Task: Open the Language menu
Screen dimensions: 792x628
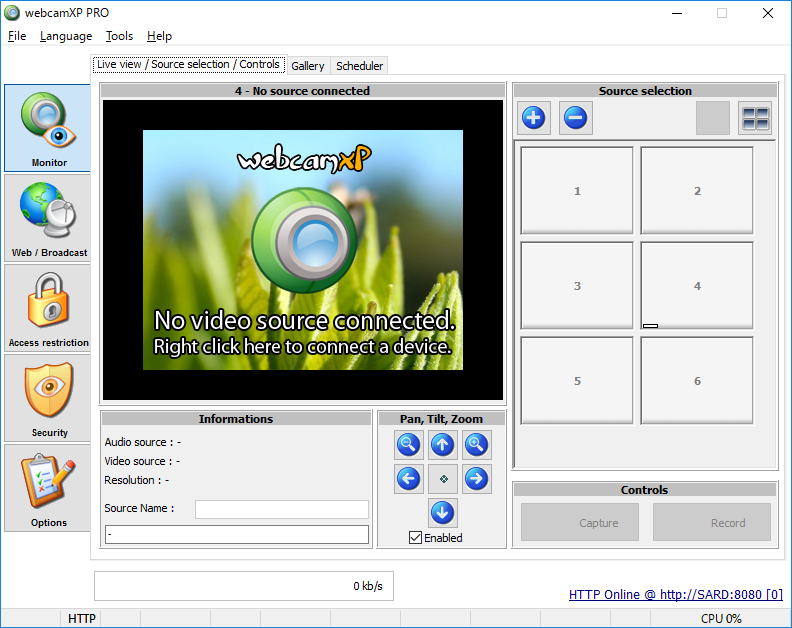Action: tap(66, 36)
